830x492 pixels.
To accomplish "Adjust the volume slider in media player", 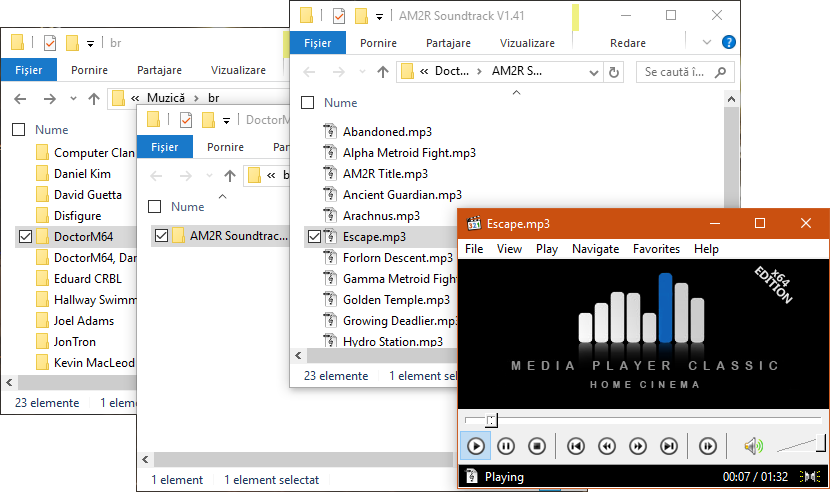I will [x=800, y=444].
